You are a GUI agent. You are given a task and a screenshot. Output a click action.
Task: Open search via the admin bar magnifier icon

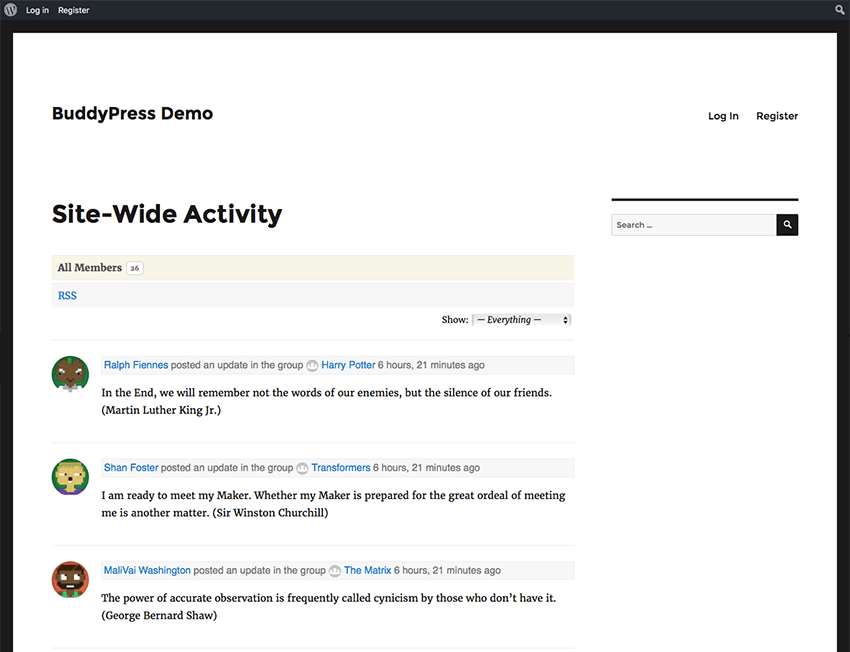pos(839,9)
